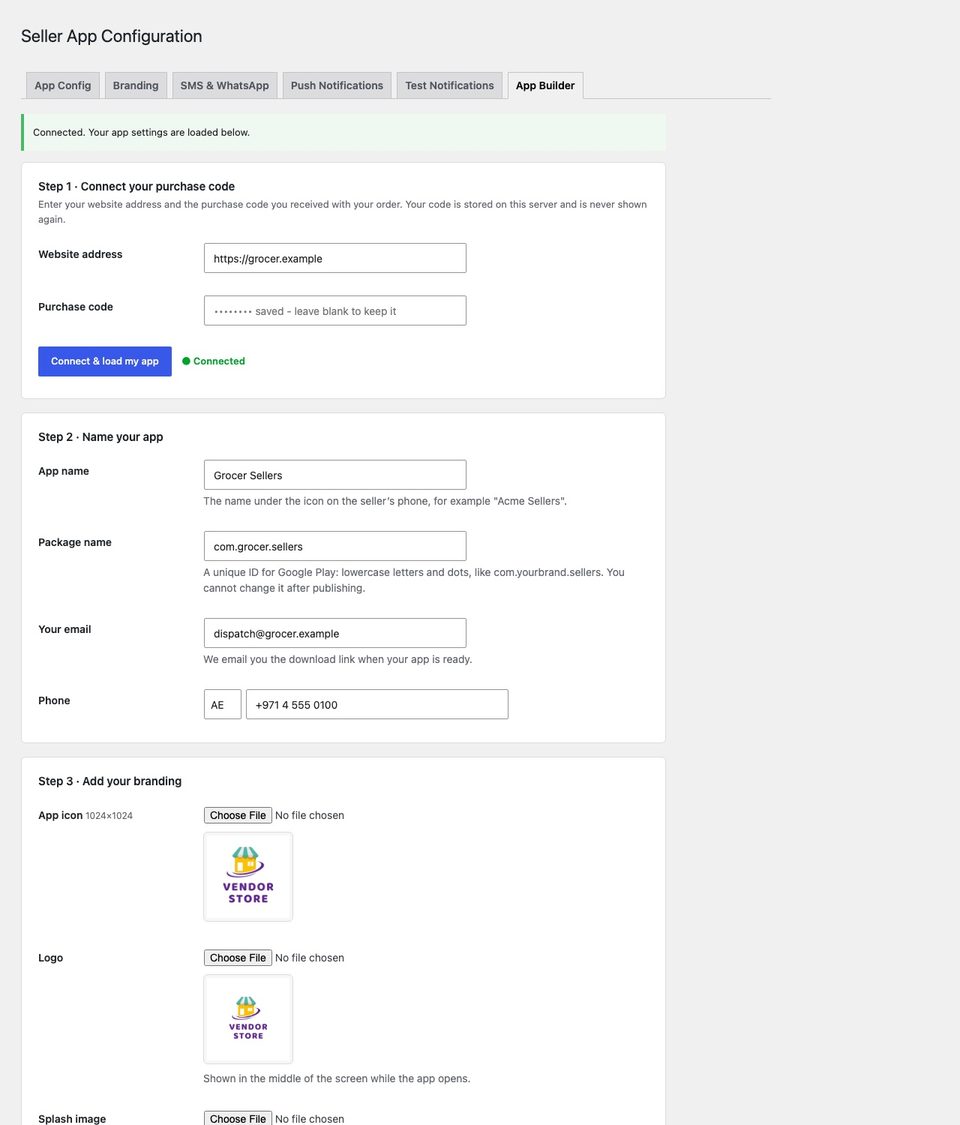Click the 'Enter your website address and the purchase code' text
This screenshot has width=960, height=1125.
pyautogui.click(x=342, y=212)
